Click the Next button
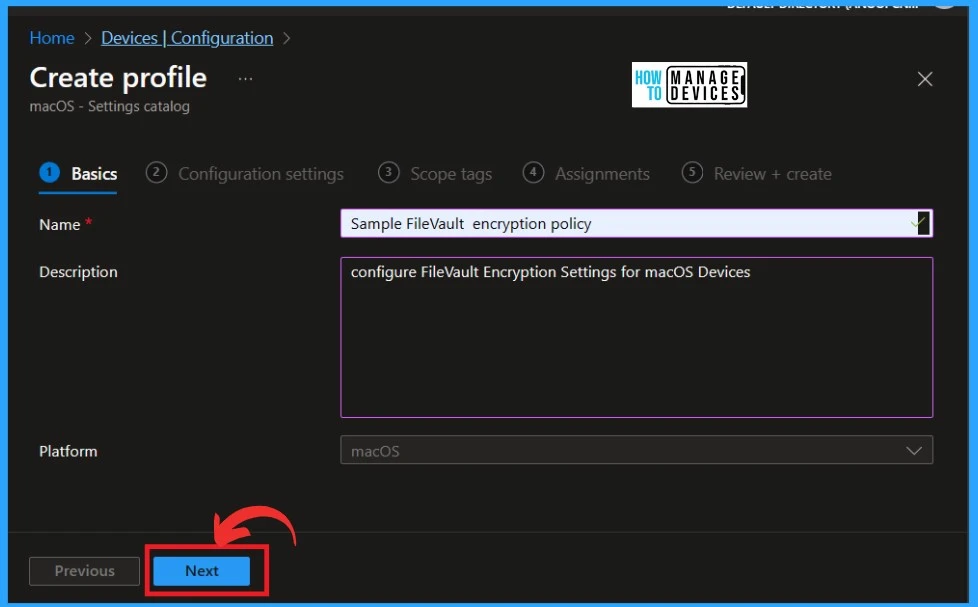The width and height of the screenshot is (978, 607). [x=201, y=571]
